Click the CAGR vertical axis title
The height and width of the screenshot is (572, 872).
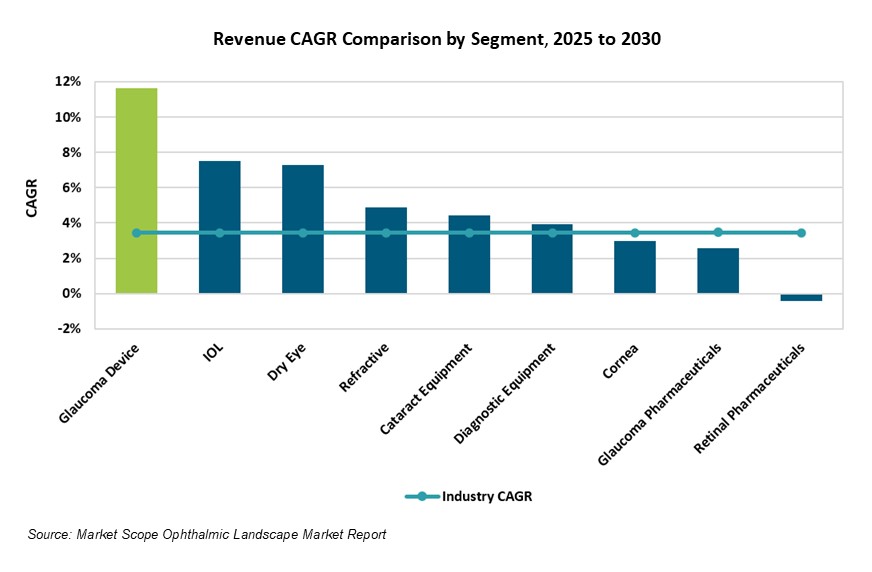pyautogui.click(x=31, y=198)
